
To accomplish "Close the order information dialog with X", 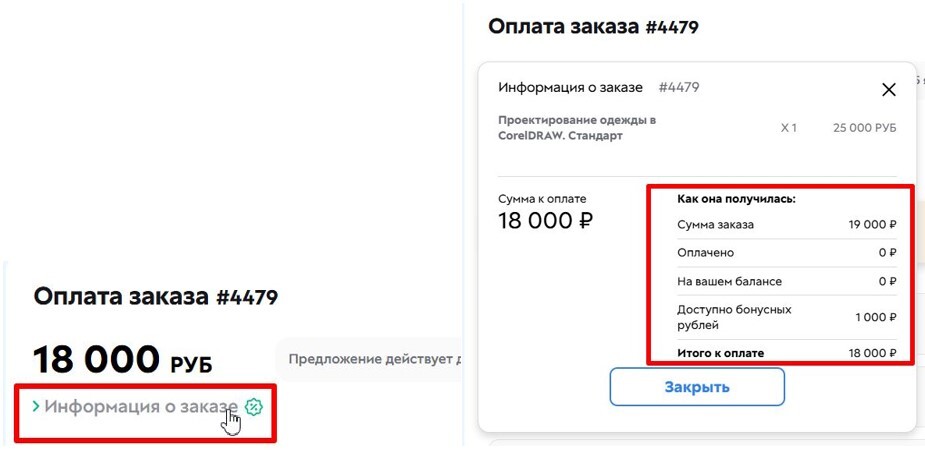I will pyautogui.click(x=888, y=90).
